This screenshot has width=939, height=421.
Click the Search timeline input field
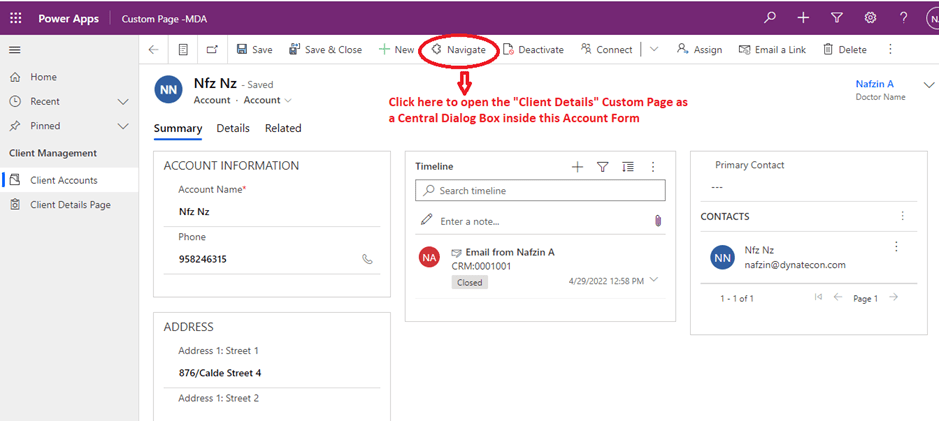540,191
